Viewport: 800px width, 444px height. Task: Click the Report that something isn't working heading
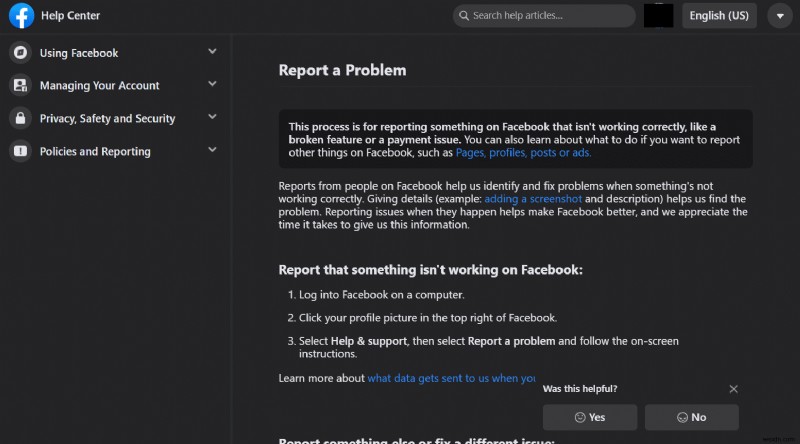click(x=431, y=270)
